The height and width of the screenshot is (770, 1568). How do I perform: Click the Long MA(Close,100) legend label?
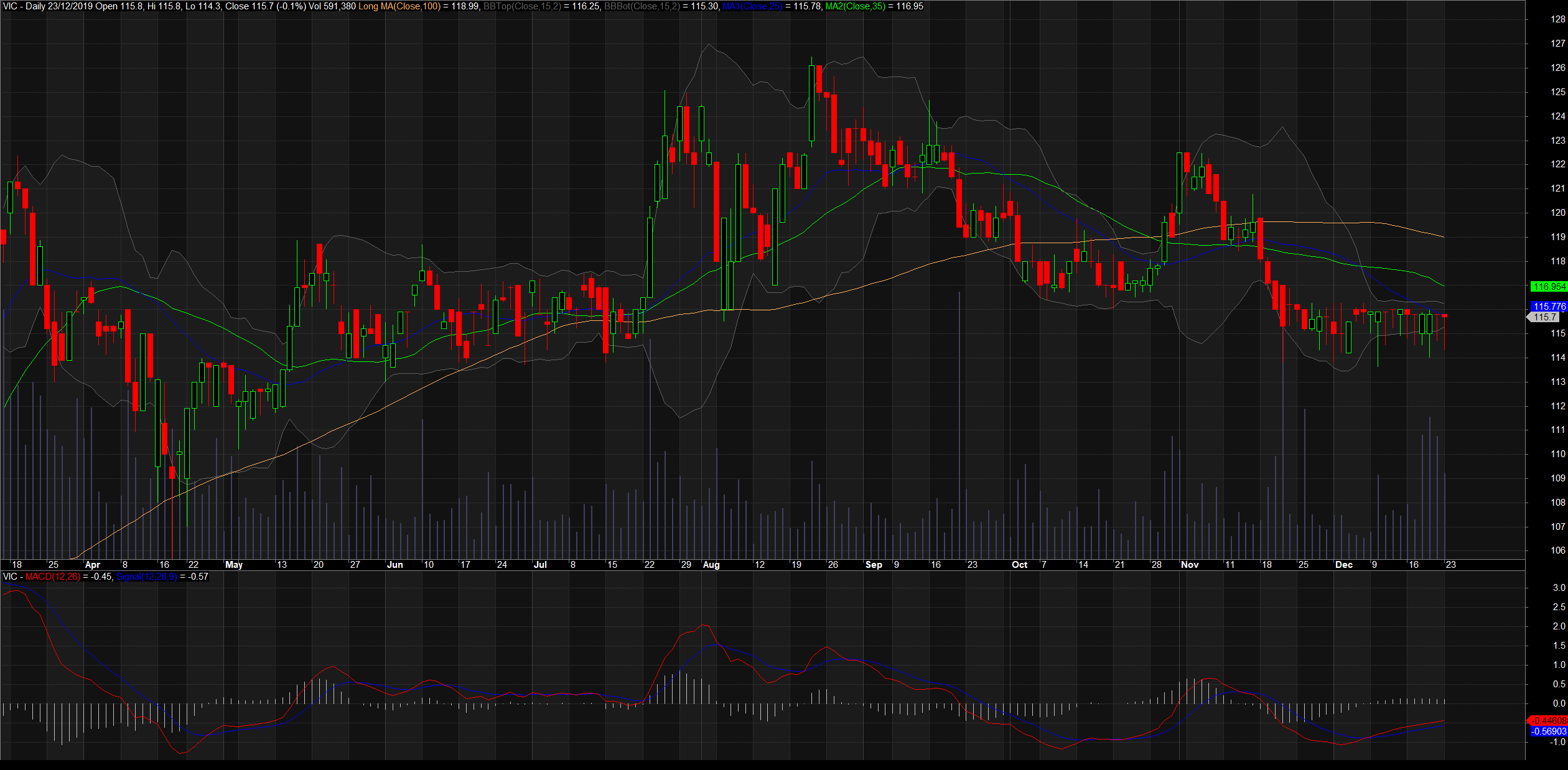coord(399,6)
